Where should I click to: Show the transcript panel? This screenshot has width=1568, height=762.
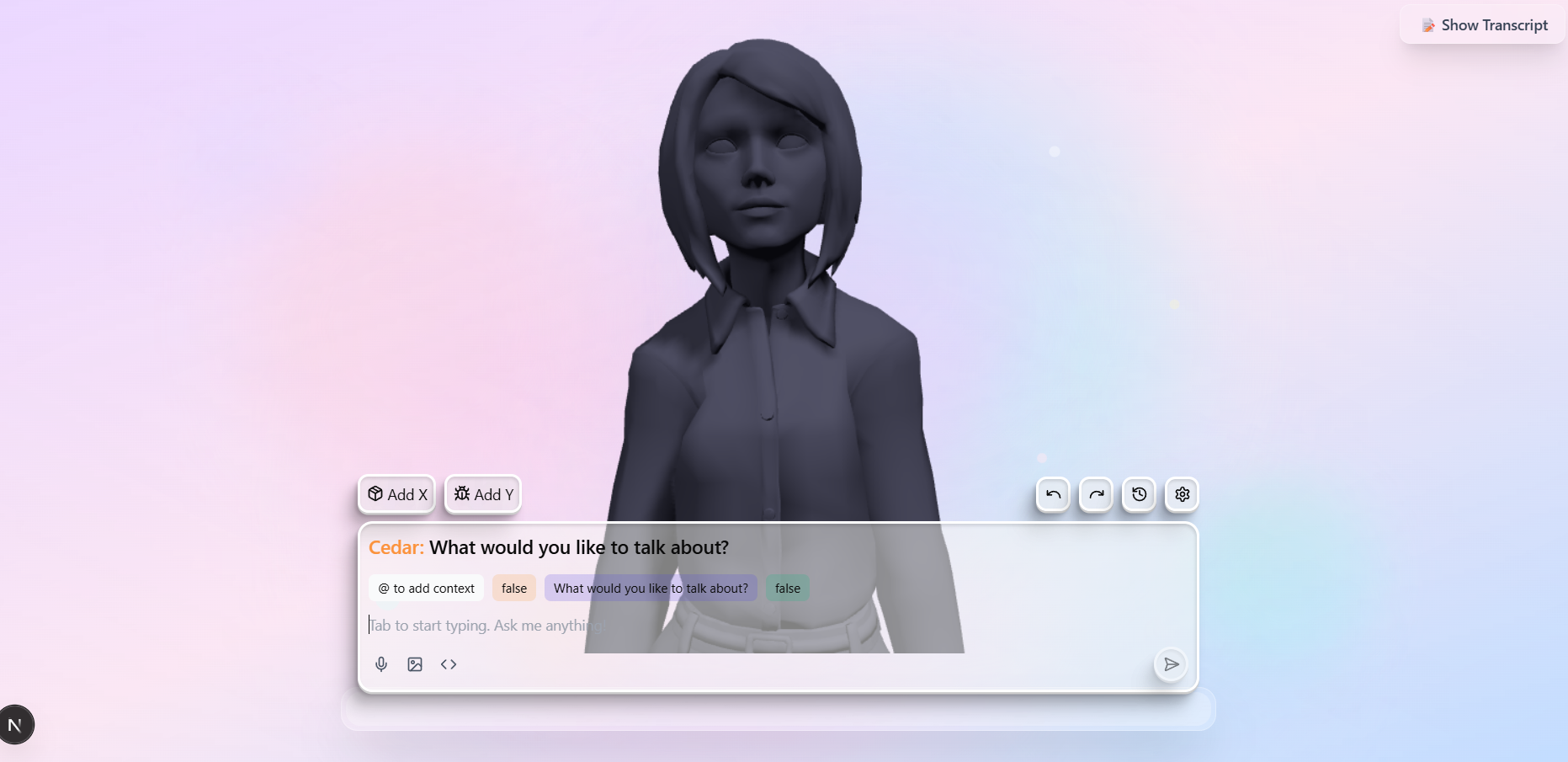tap(1483, 25)
